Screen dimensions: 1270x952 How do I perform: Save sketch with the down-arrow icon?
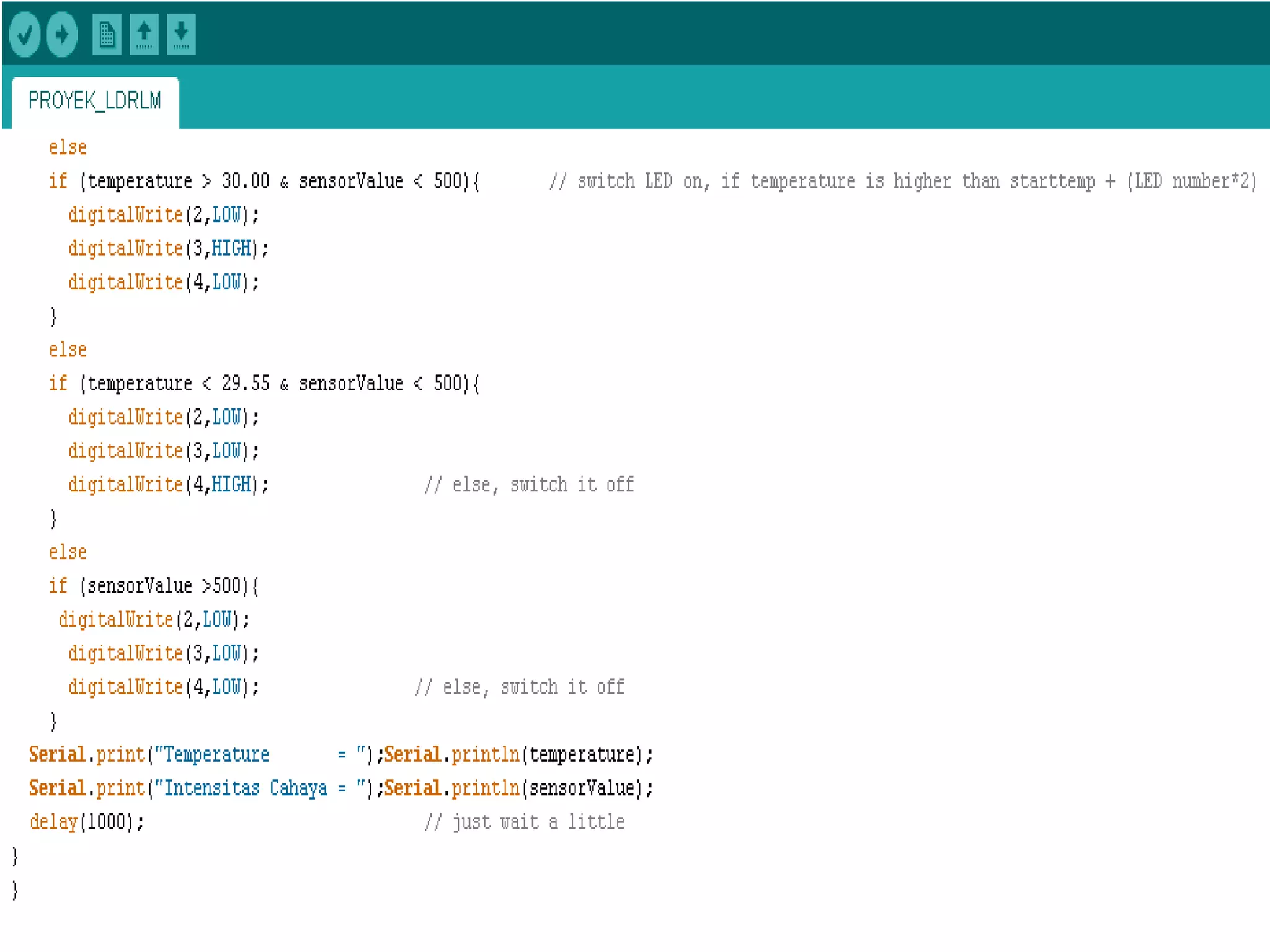(181, 34)
